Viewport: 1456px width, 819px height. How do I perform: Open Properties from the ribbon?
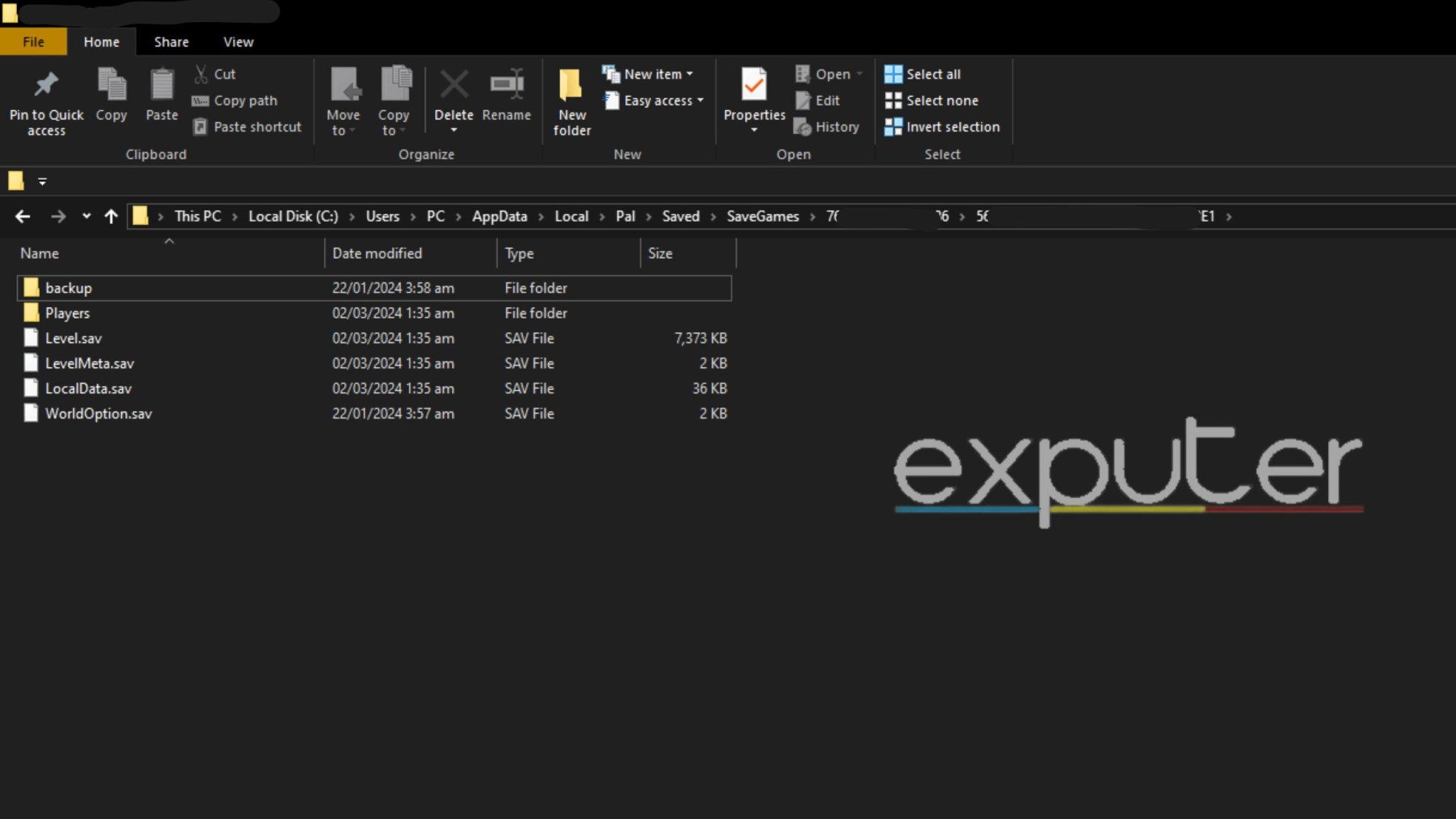click(x=753, y=92)
